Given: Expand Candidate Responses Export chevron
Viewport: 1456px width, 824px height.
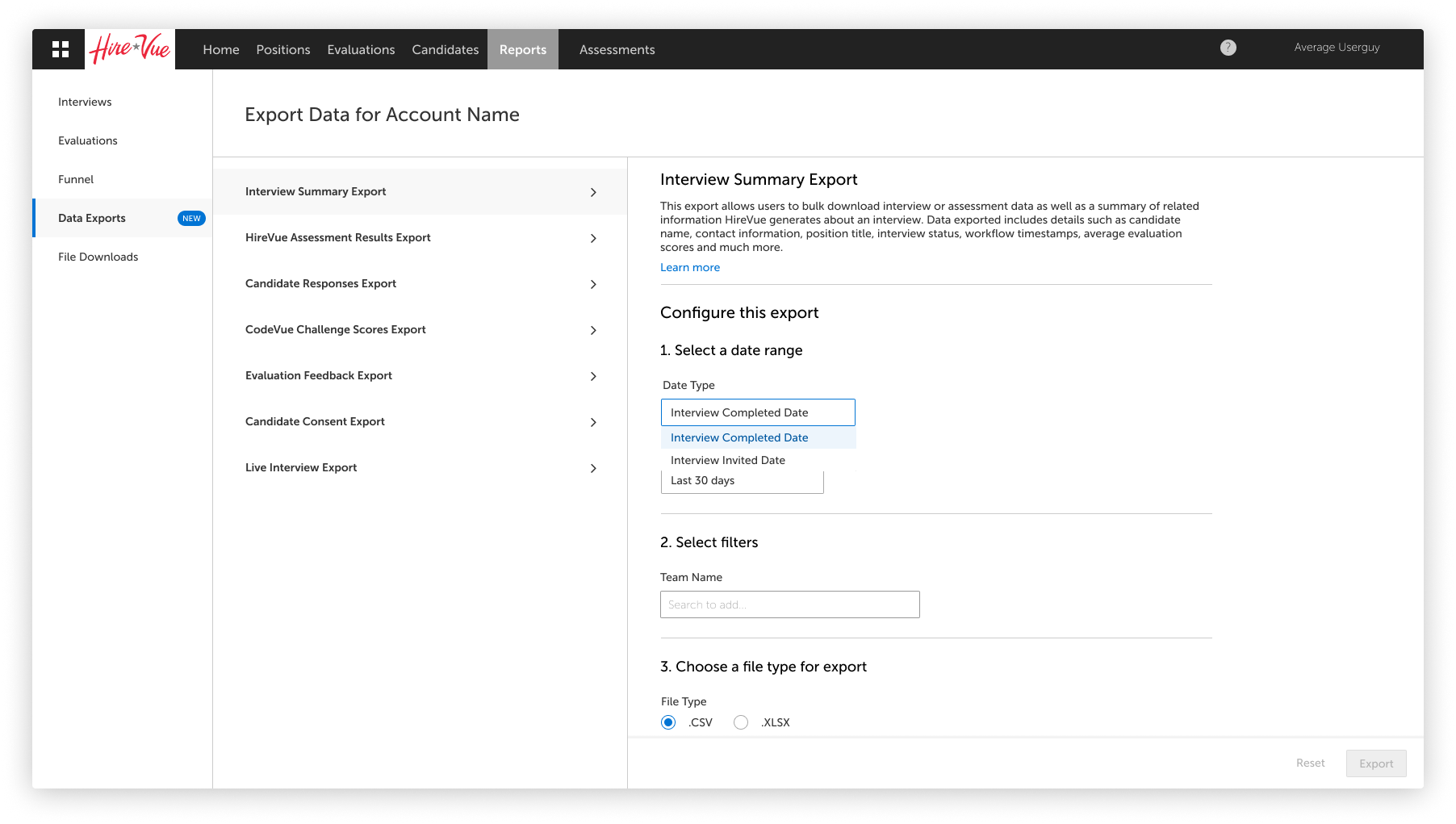Looking at the screenshot, I should [593, 284].
